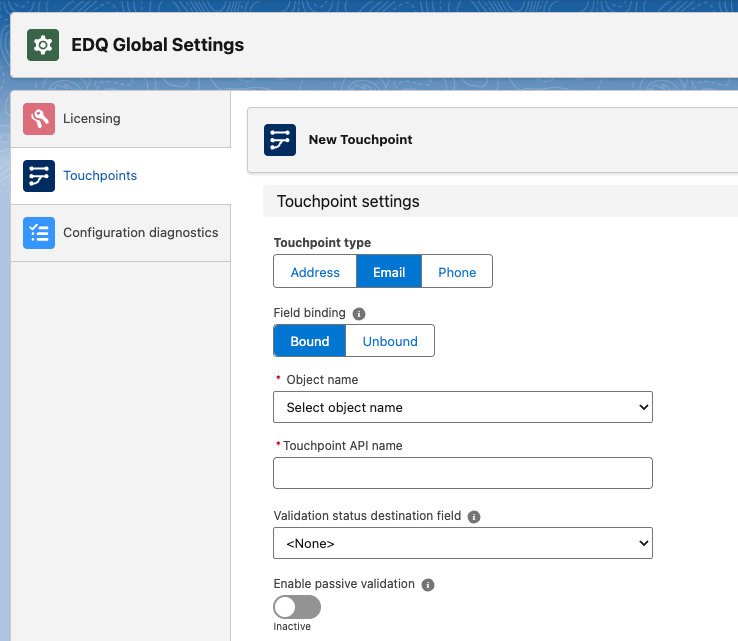738x641 pixels.
Task: Click the Licensing key icon
Action: click(39, 119)
